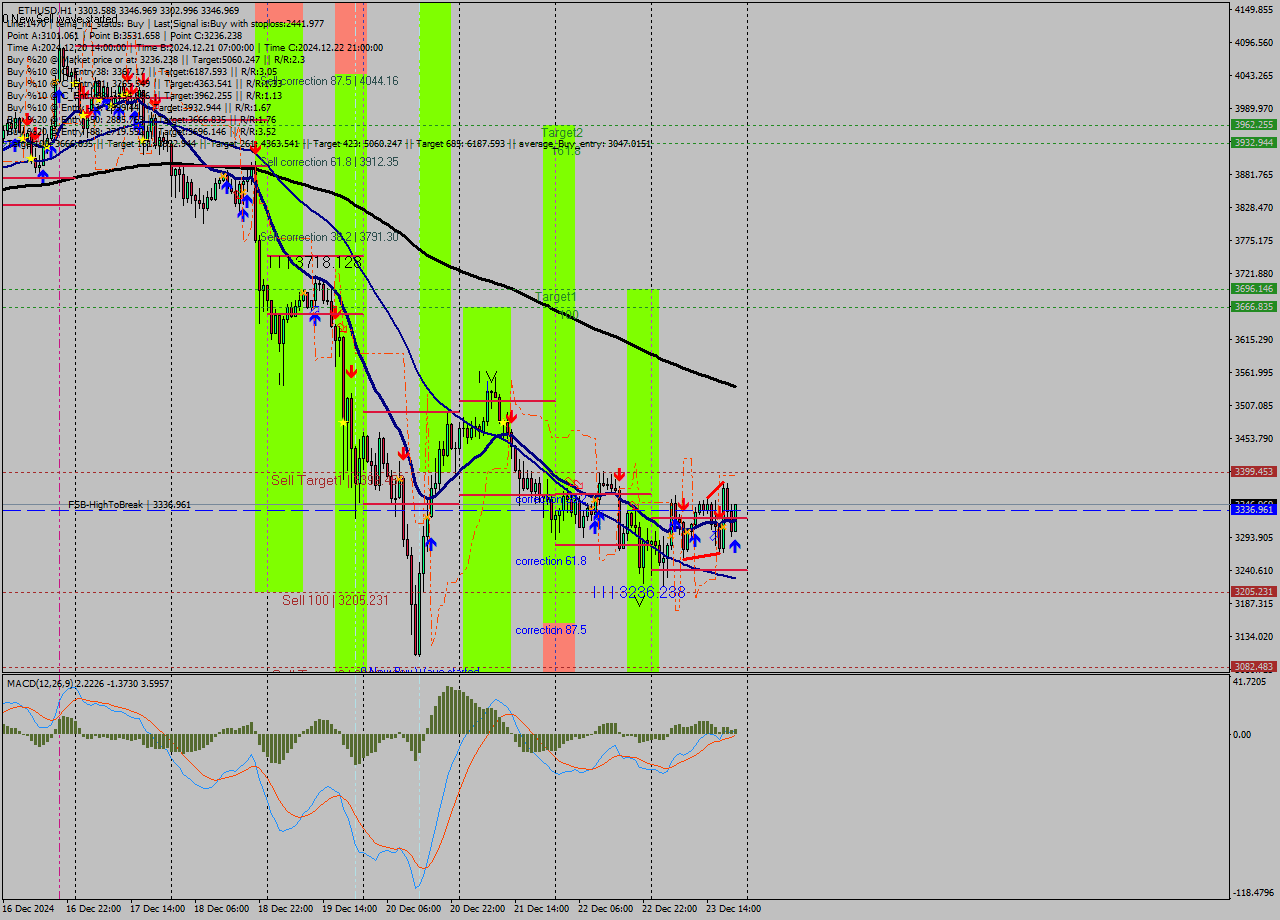Click Sell correction 38.2 | 3791.30 label

[x=330, y=237]
